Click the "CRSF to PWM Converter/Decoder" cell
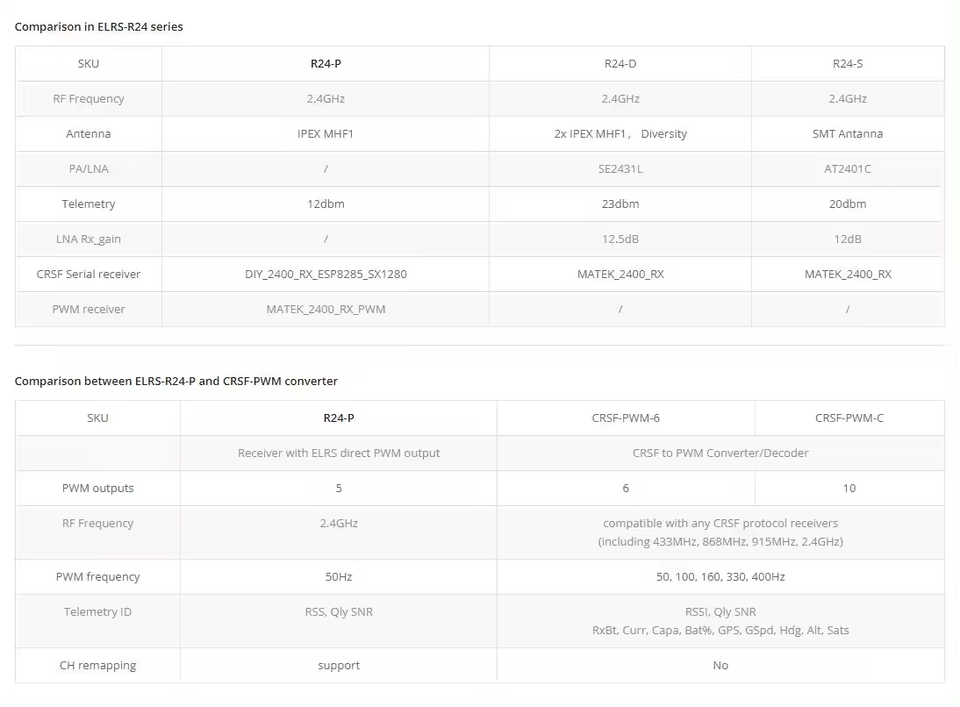This screenshot has width=960, height=707. pyautogui.click(x=720, y=453)
